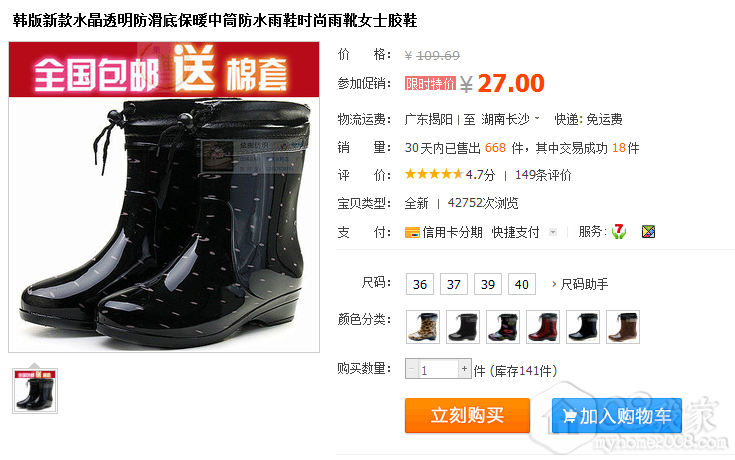Choose size 37

point(454,284)
